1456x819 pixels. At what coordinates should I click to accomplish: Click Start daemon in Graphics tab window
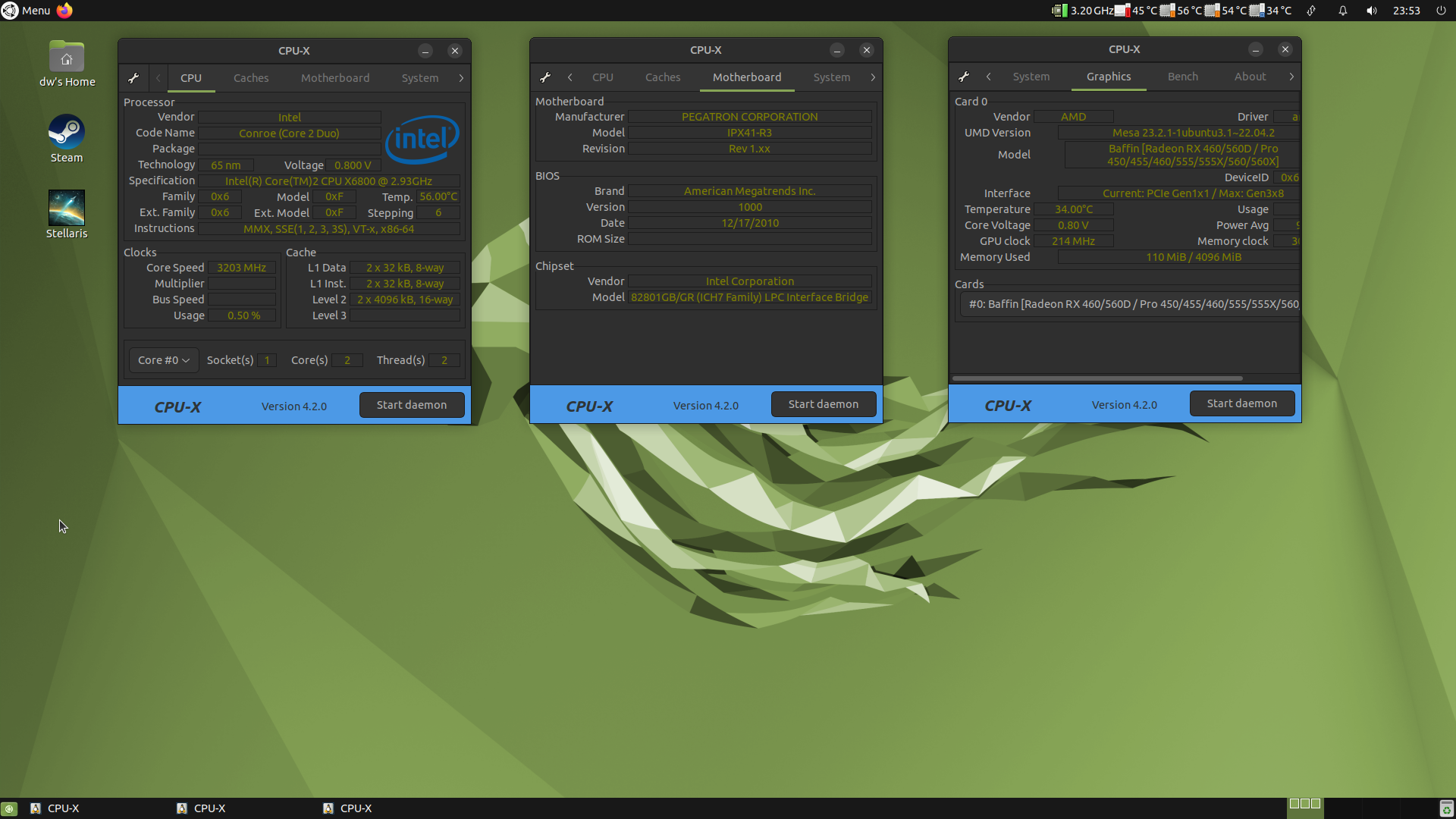point(1242,403)
